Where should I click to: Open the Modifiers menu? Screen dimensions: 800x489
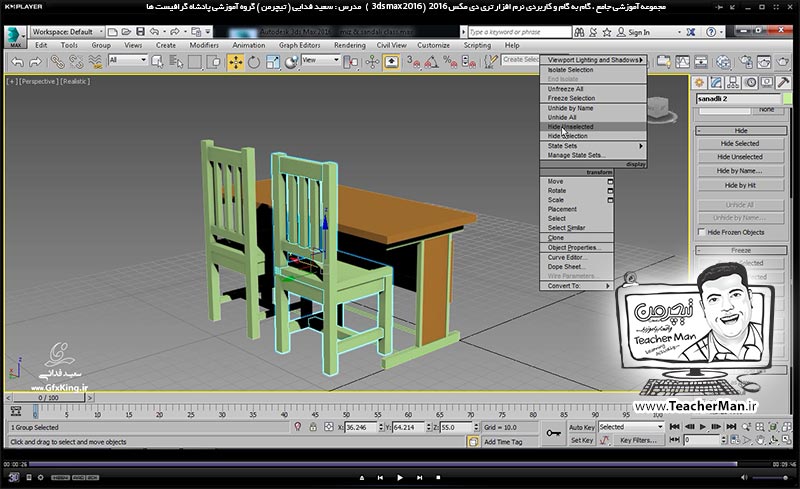click(204, 45)
